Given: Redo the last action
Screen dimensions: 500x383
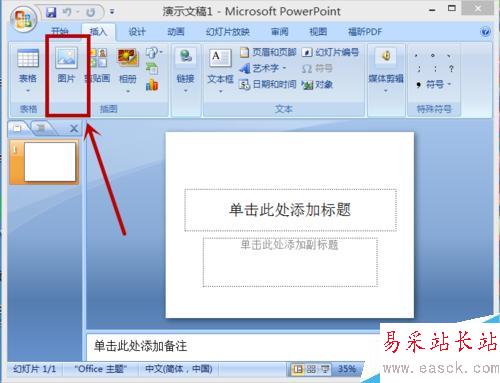Looking at the screenshot, I should point(90,12).
